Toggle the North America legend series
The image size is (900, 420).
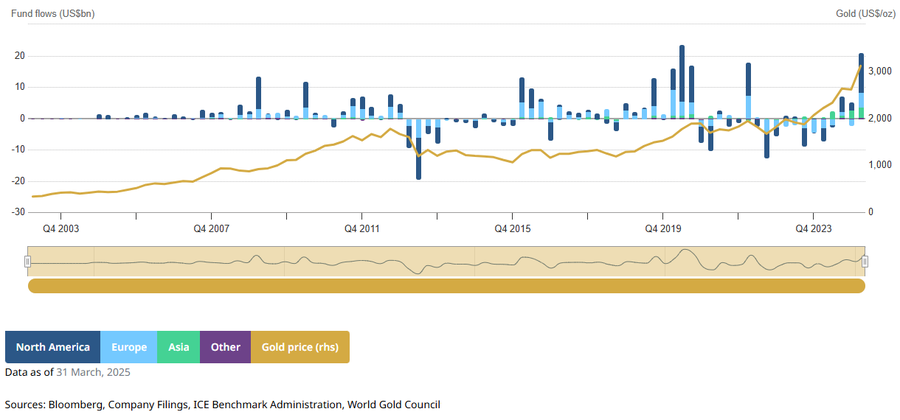pyautogui.click(x=53, y=347)
